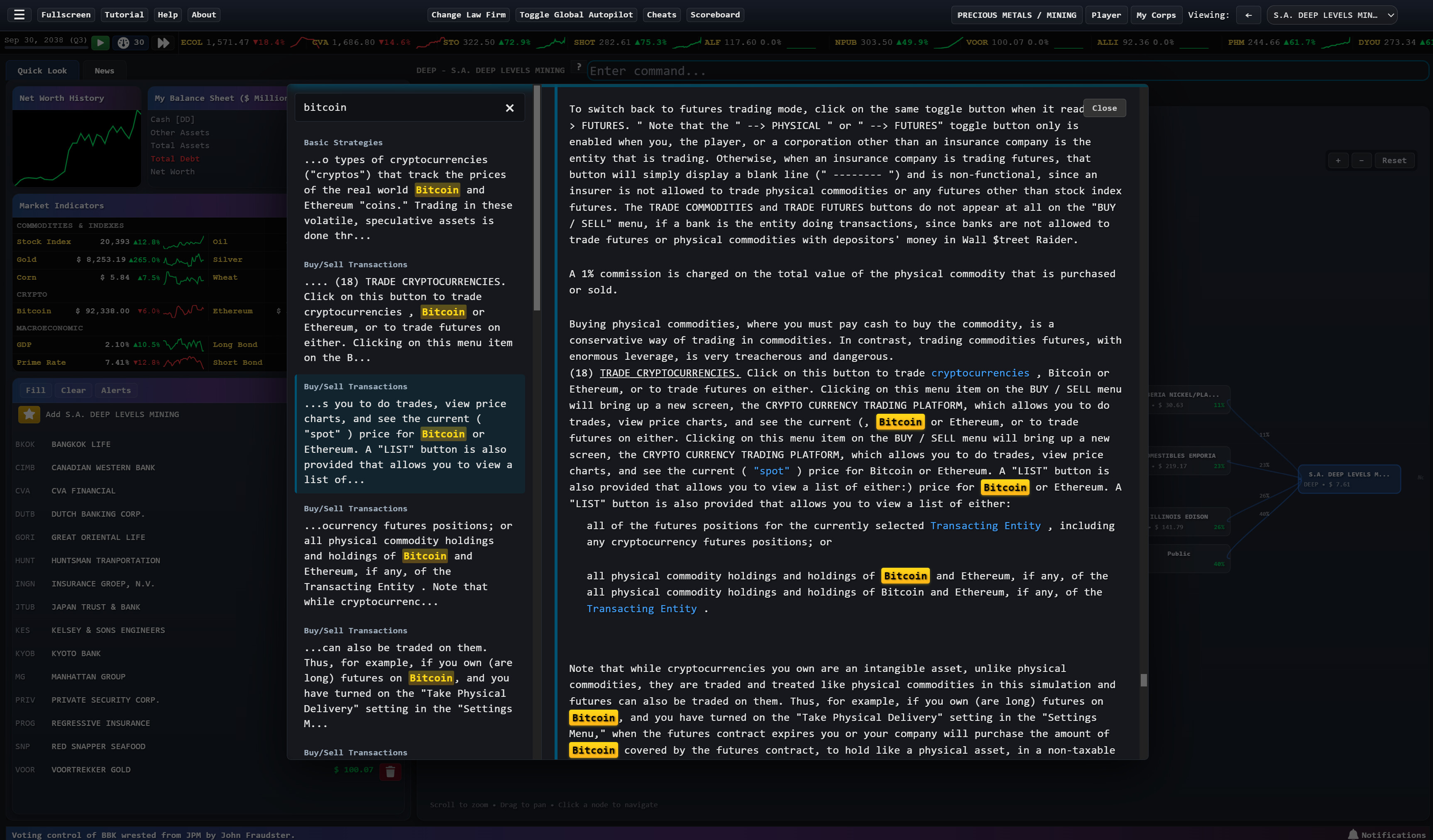This screenshot has height=840, width=1433.
Task: Open the Viewing company dropdown
Action: pos(1332,15)
